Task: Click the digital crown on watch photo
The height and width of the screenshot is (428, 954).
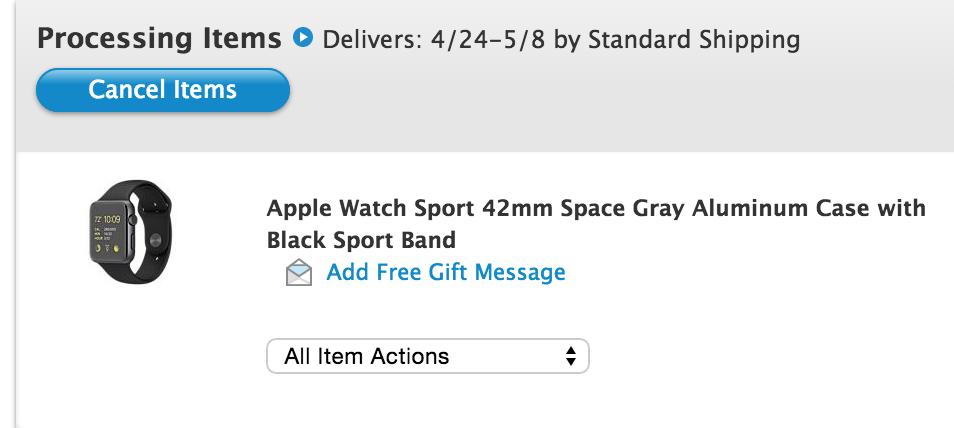Action: click(132, 219)
